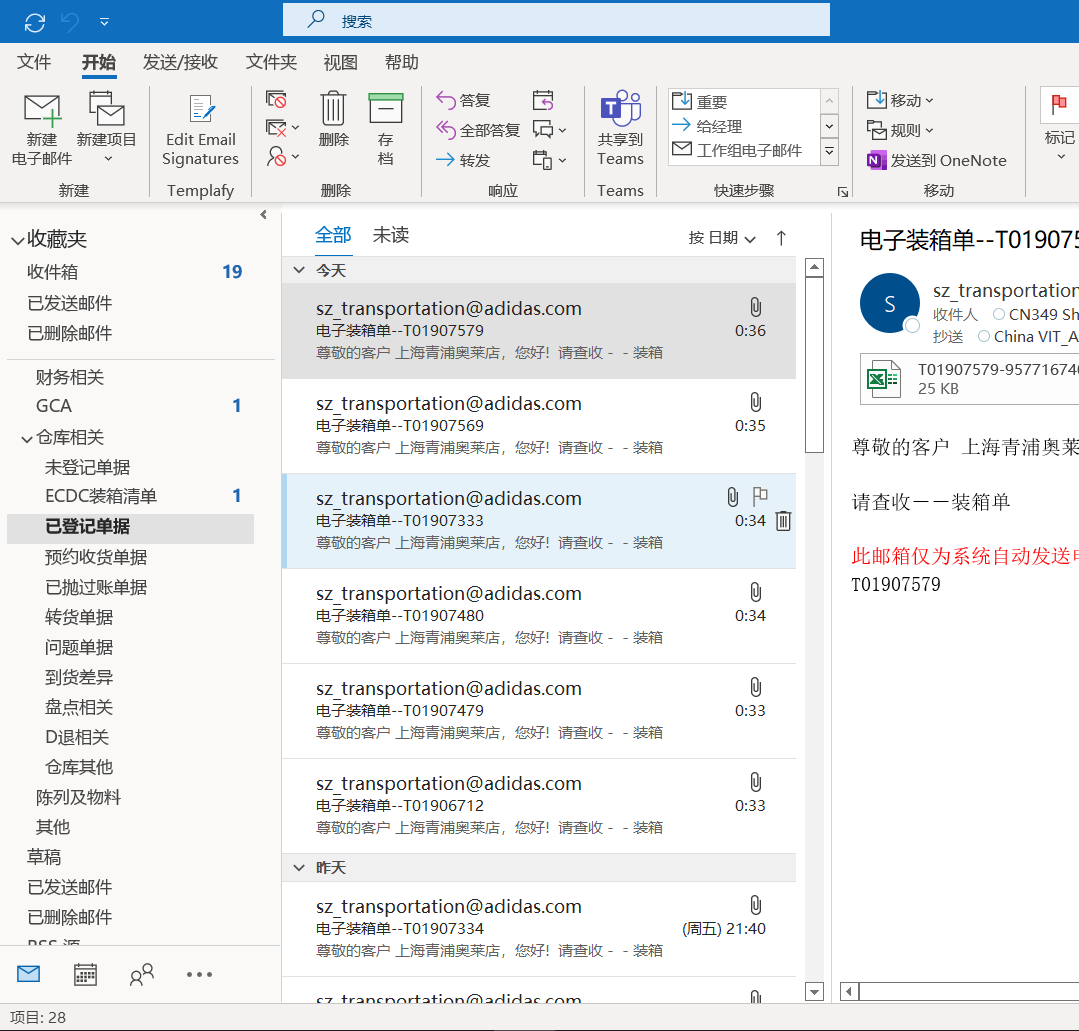Archive the message with 存档 button
1079x1031 pixels.
coord(385,129)
